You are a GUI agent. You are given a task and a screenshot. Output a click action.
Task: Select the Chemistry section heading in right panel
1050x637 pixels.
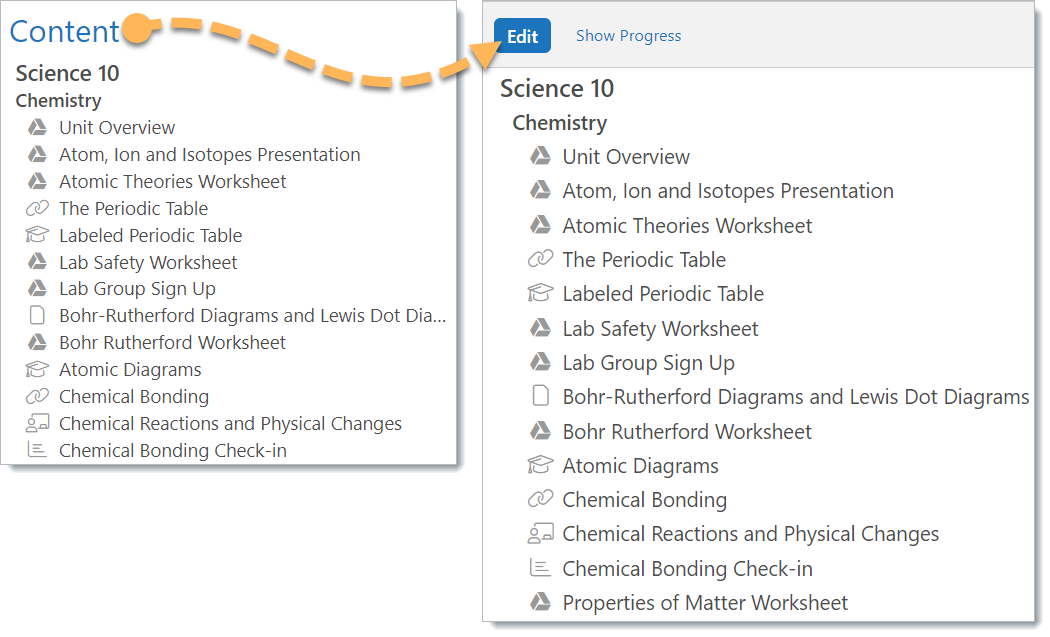560,123
